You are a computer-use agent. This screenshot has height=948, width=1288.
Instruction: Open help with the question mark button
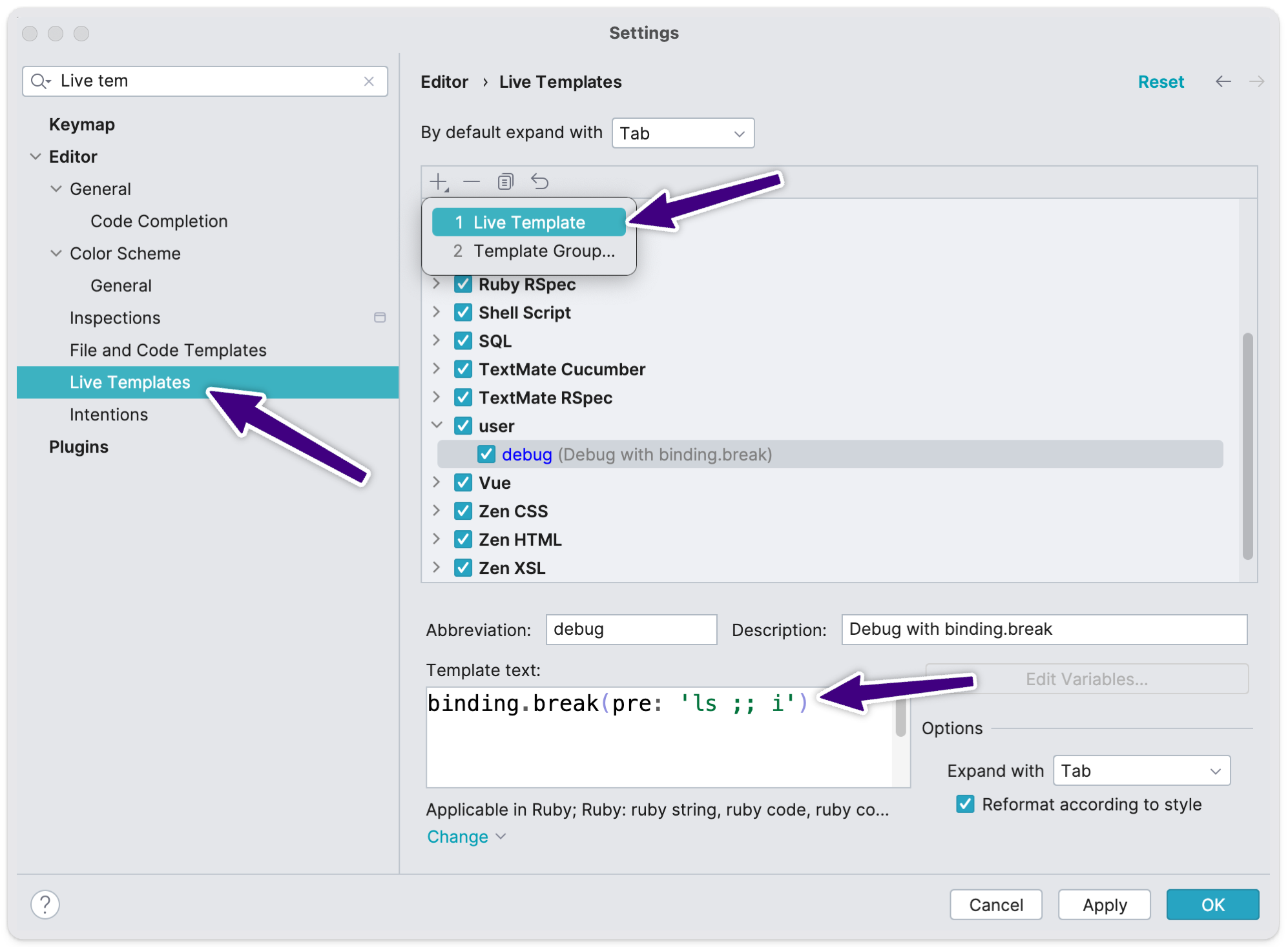point(45,905)
